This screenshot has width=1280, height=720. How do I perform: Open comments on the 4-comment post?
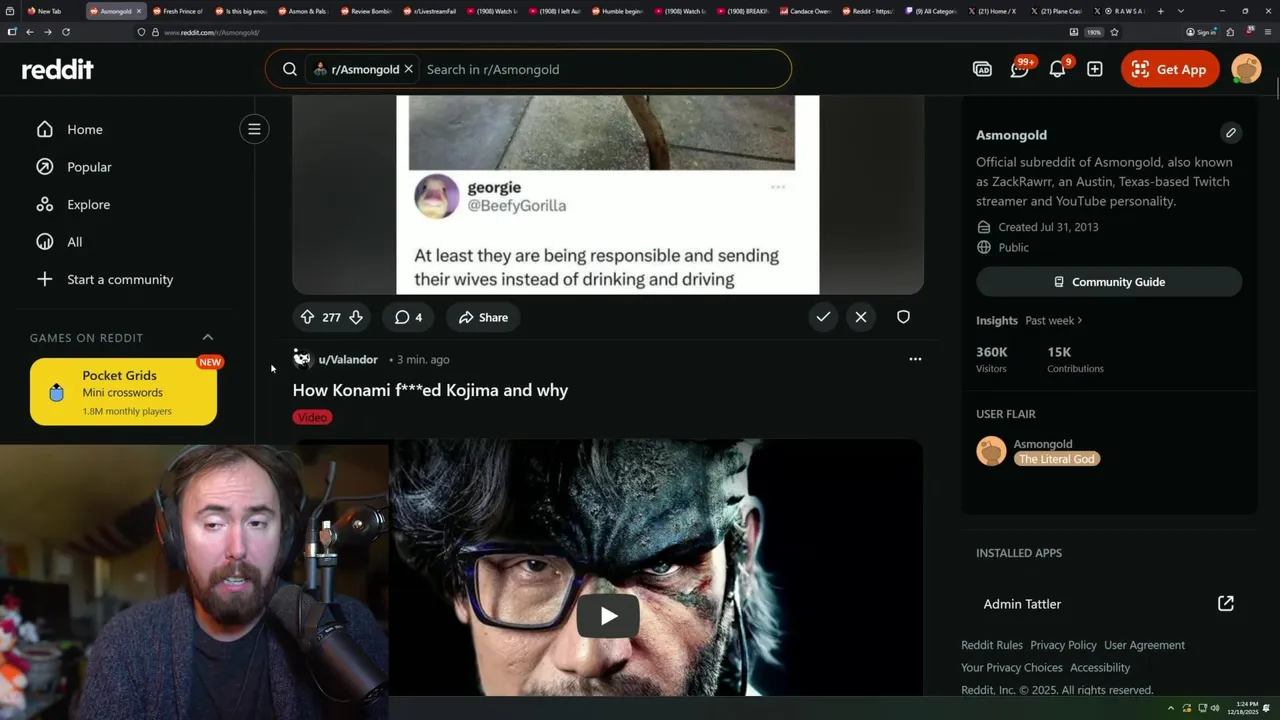point(408,317)
